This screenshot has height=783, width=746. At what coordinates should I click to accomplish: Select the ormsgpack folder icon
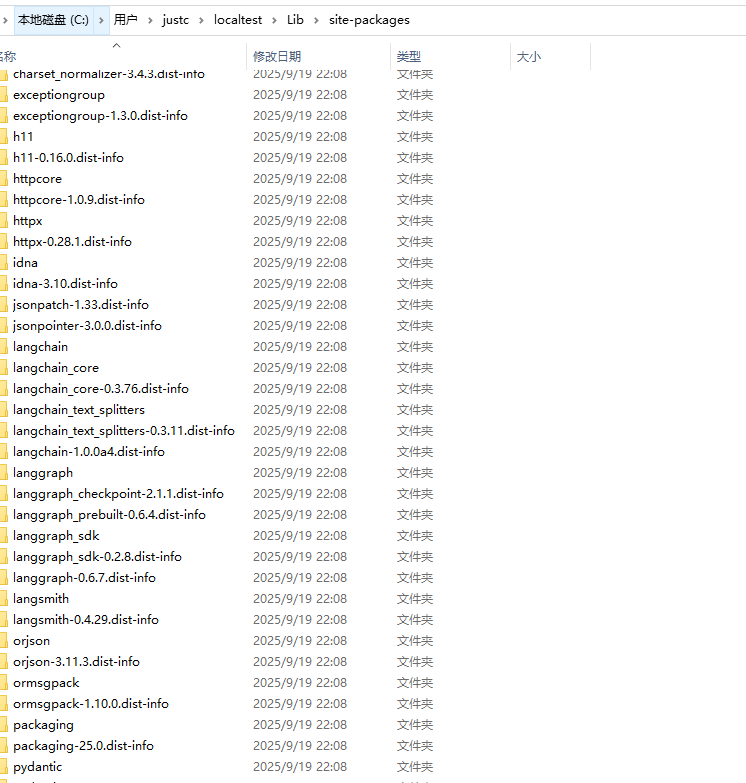click(4, 683)
